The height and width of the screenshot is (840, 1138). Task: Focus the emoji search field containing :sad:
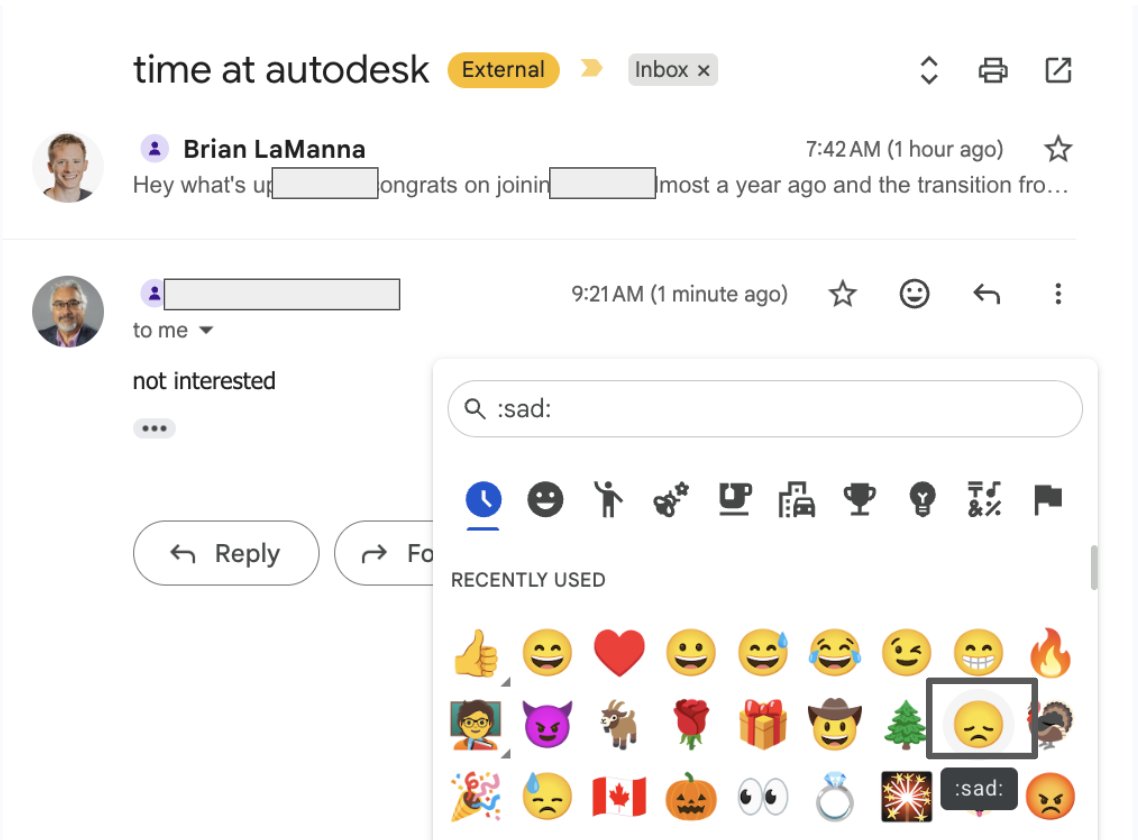click(x=765, y=409)
